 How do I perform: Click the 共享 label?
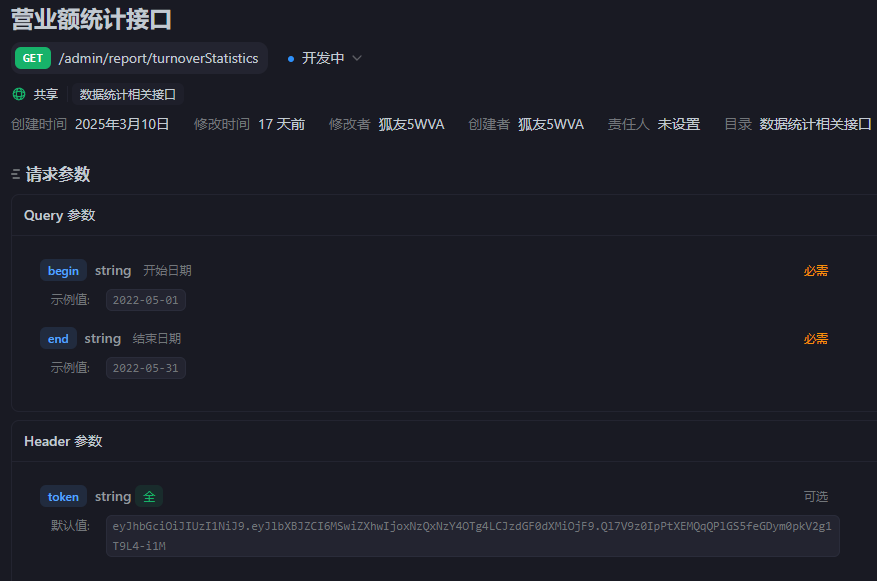[45, 95]
